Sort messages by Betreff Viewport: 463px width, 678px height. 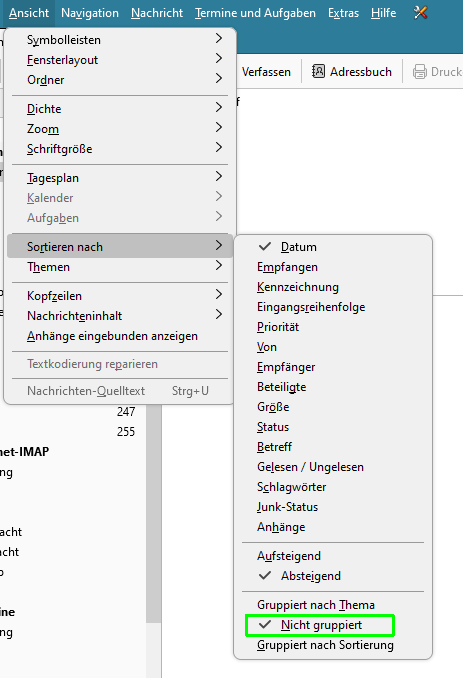333,447
